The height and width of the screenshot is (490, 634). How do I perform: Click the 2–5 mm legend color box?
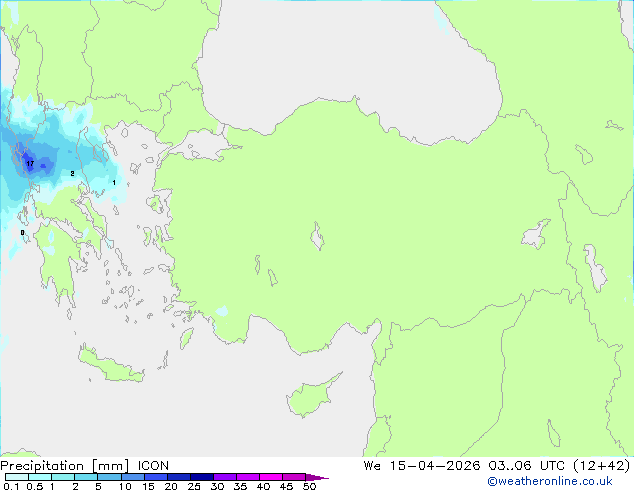click(x=86, y=477)
